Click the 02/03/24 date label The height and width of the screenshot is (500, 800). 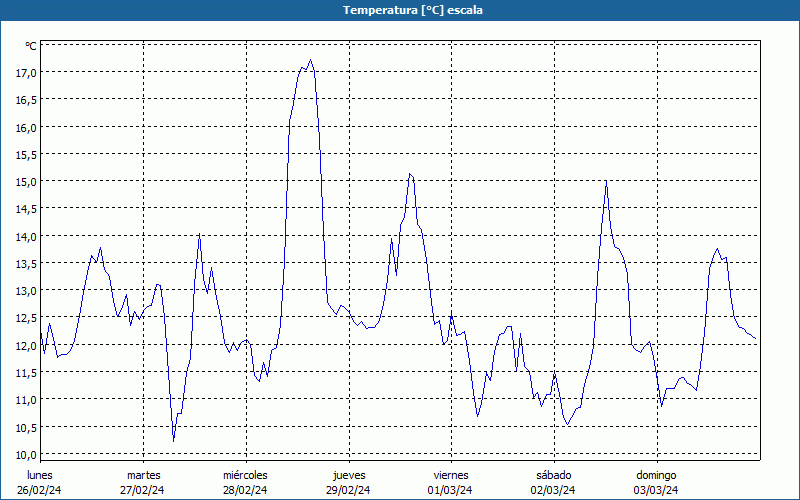click(x=553, y=490)
